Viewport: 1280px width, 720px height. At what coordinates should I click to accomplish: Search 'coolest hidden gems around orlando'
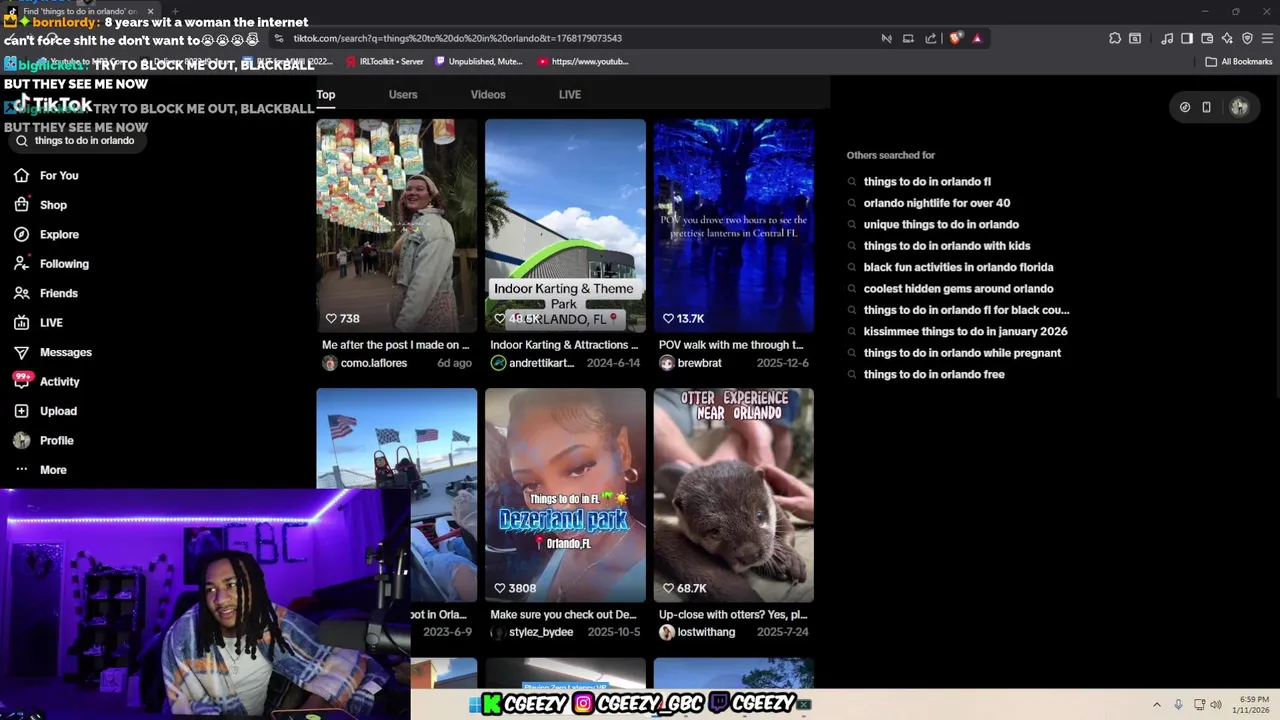[x=958, y=289]
